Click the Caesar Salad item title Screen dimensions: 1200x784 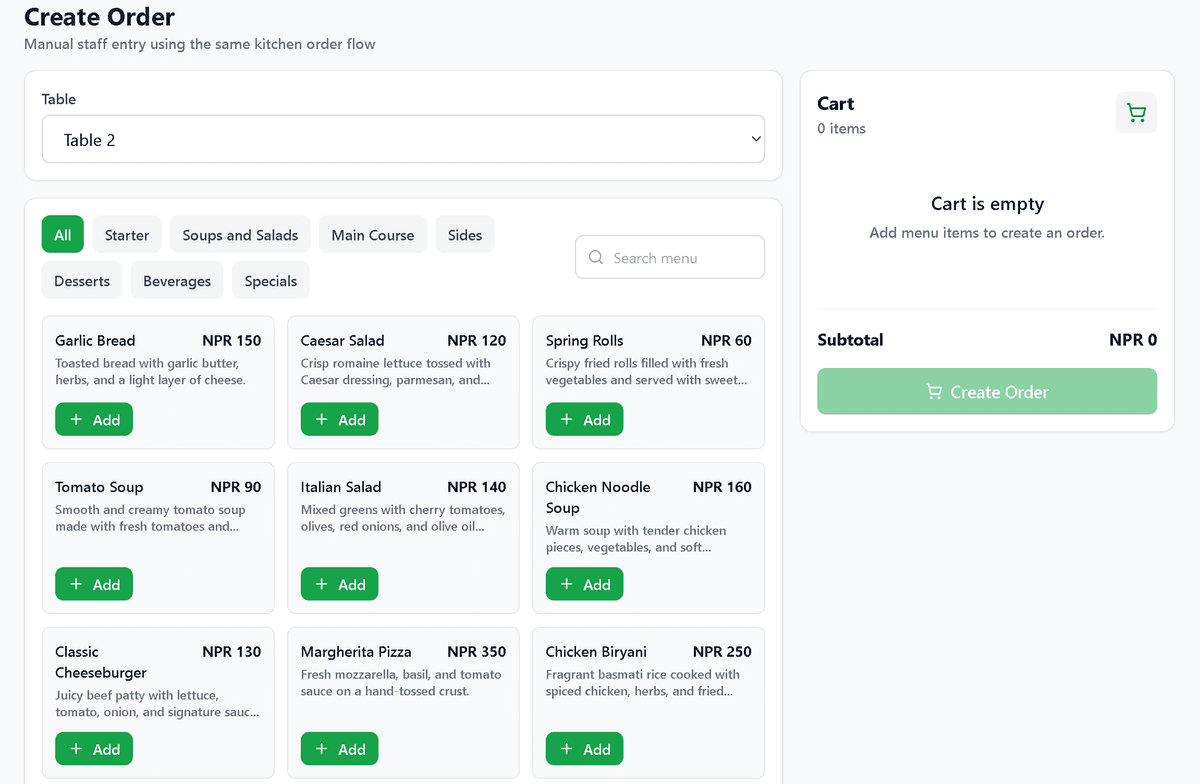click(343, 340)
